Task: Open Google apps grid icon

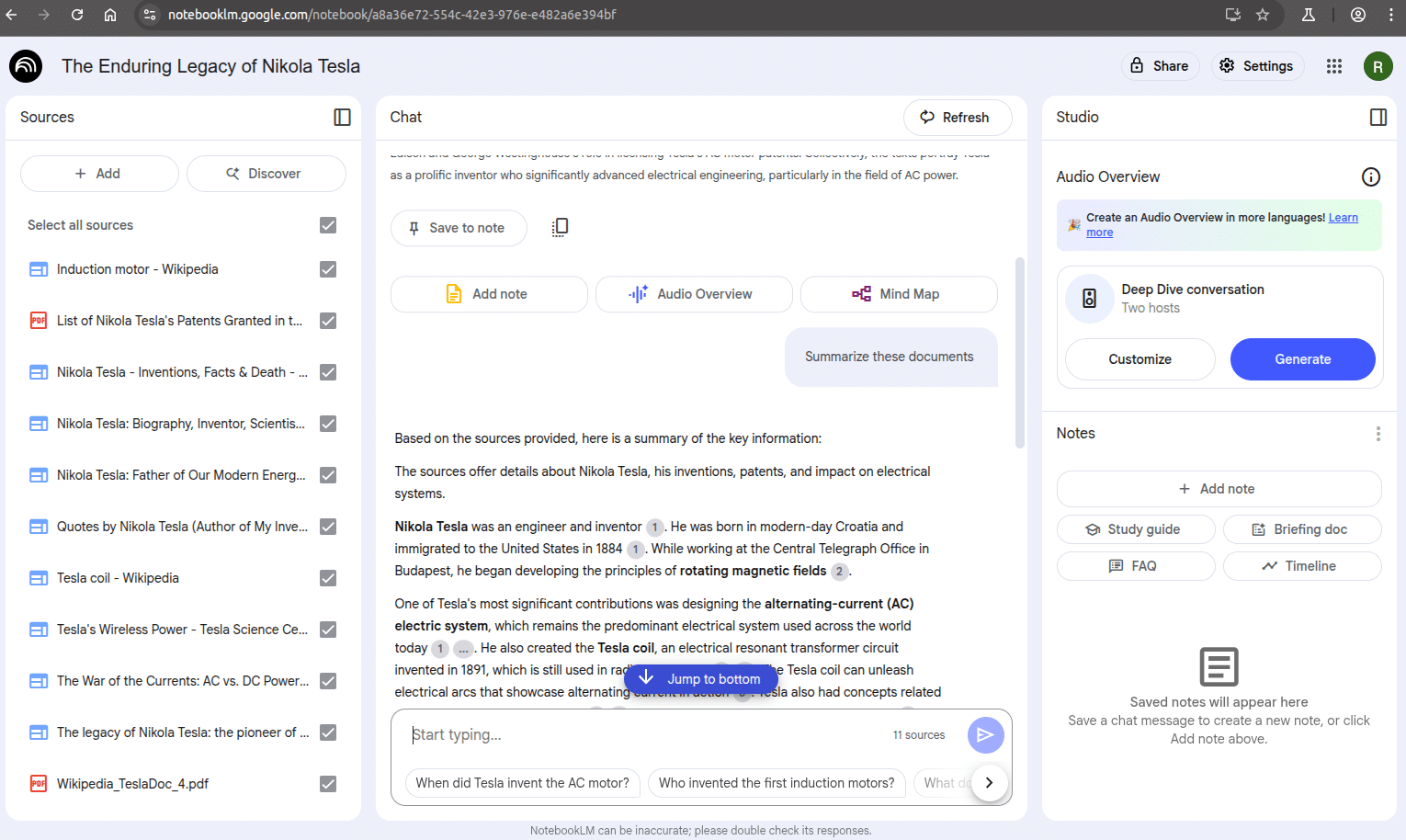Action: (x=1334, y=66)
